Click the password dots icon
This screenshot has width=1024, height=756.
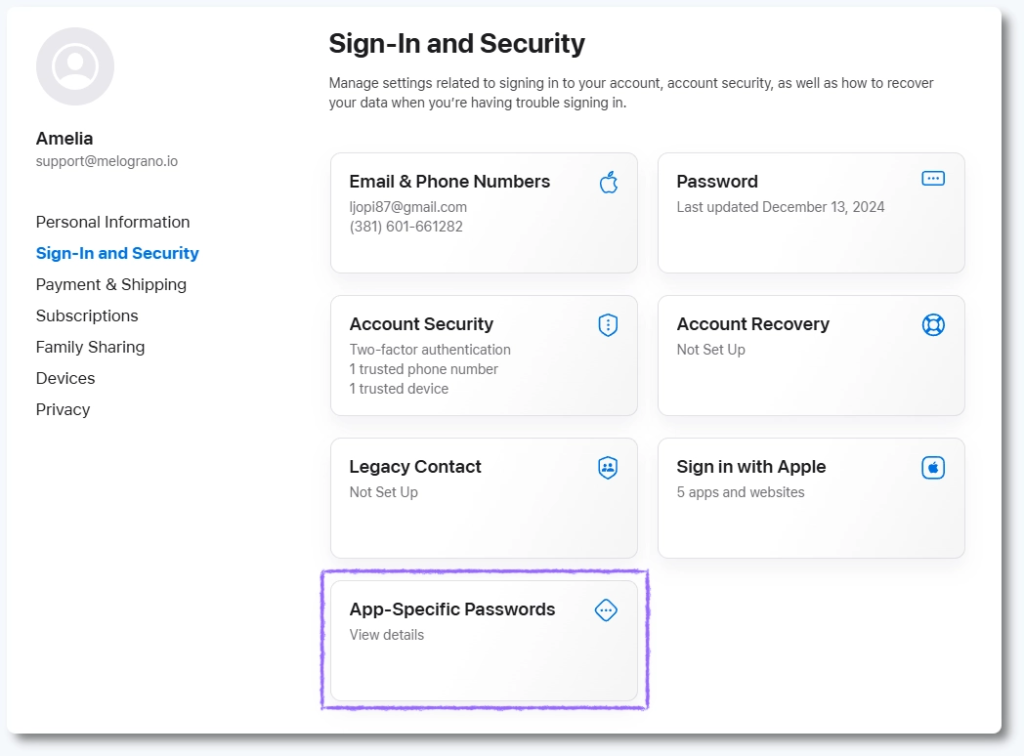[x=932, y=179]
